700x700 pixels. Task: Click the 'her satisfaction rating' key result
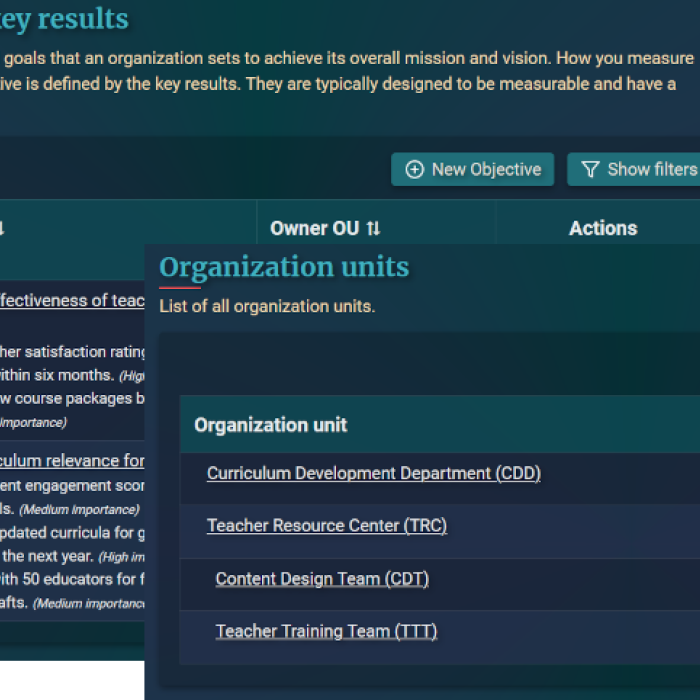point(72,352)
